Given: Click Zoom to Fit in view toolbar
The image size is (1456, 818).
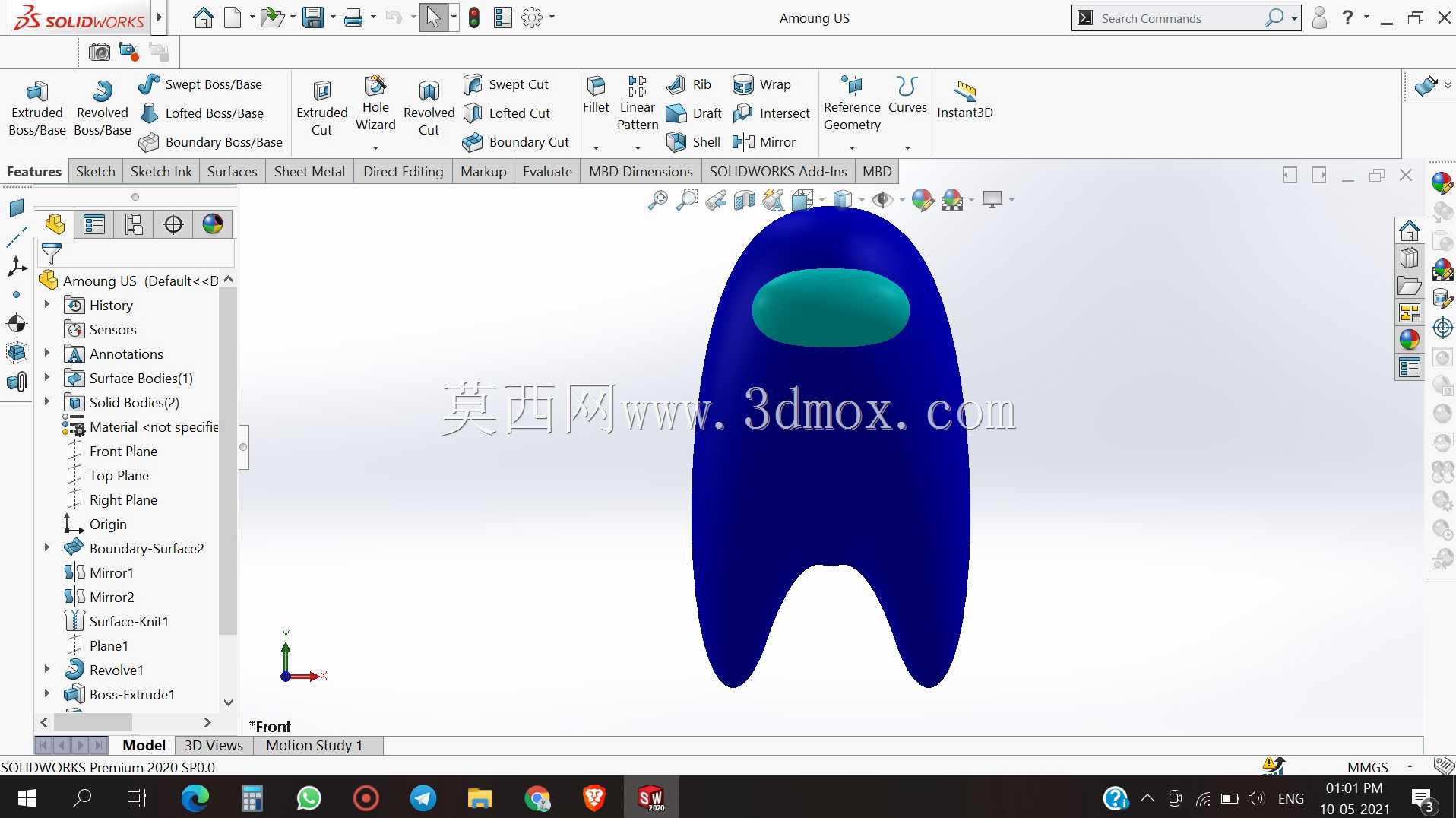Looking at the screenshot, I should [658, 200].
